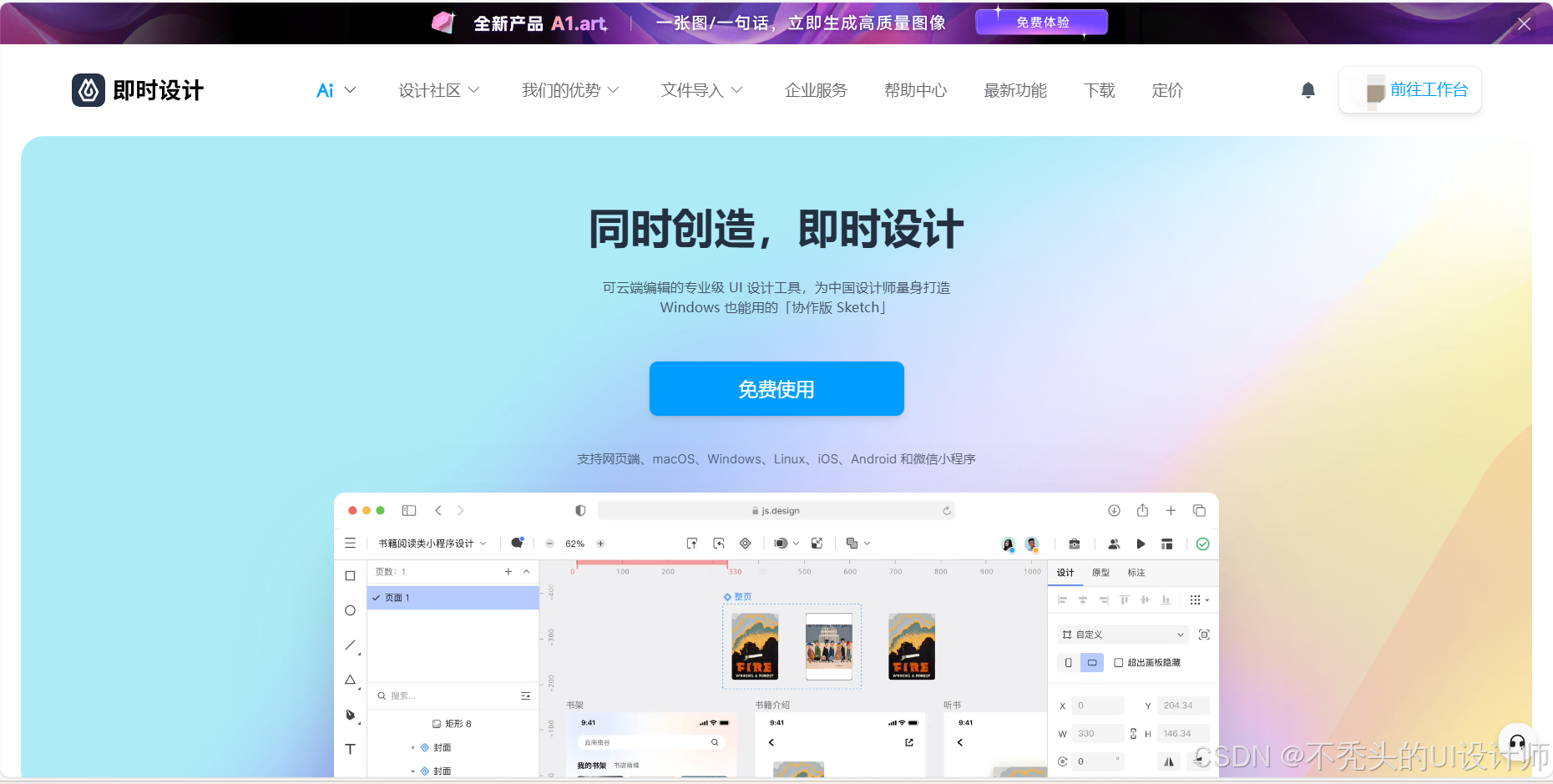Go back with the browser back arrow

point(438,510)
